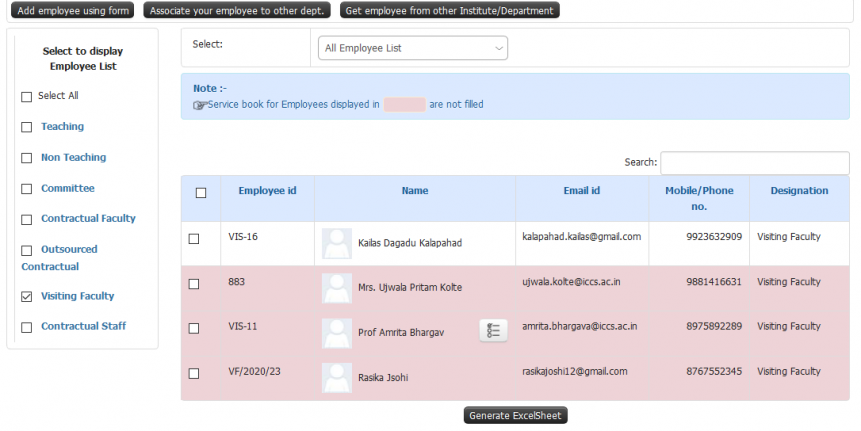861x431 pixels.
Task: Check the table header select-all checkbox
Action: click(x=201, y=193)
